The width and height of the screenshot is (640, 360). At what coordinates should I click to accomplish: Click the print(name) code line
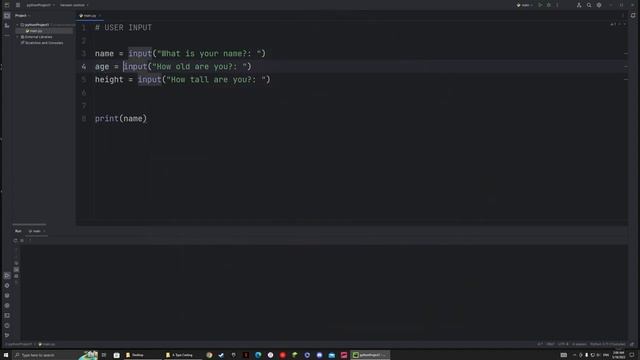121,119
